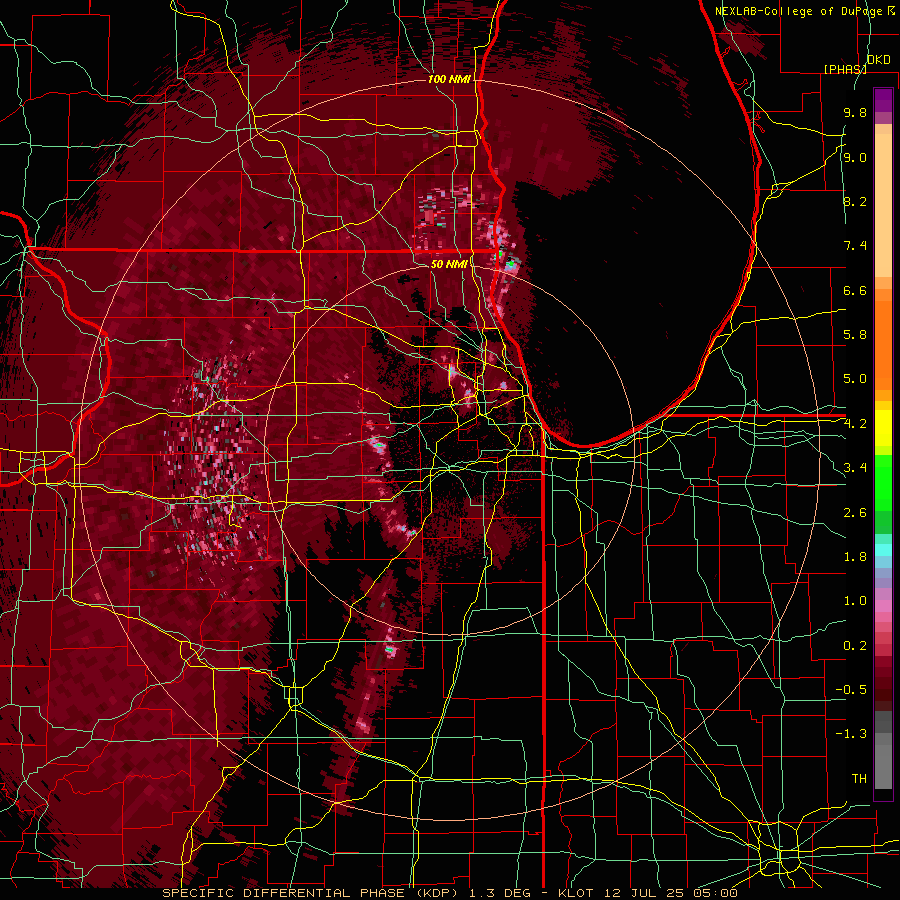This screenshot has width=900, height=900.
Task: Pick the cyan band beside 1.8
Action: [x=883, y=550]
